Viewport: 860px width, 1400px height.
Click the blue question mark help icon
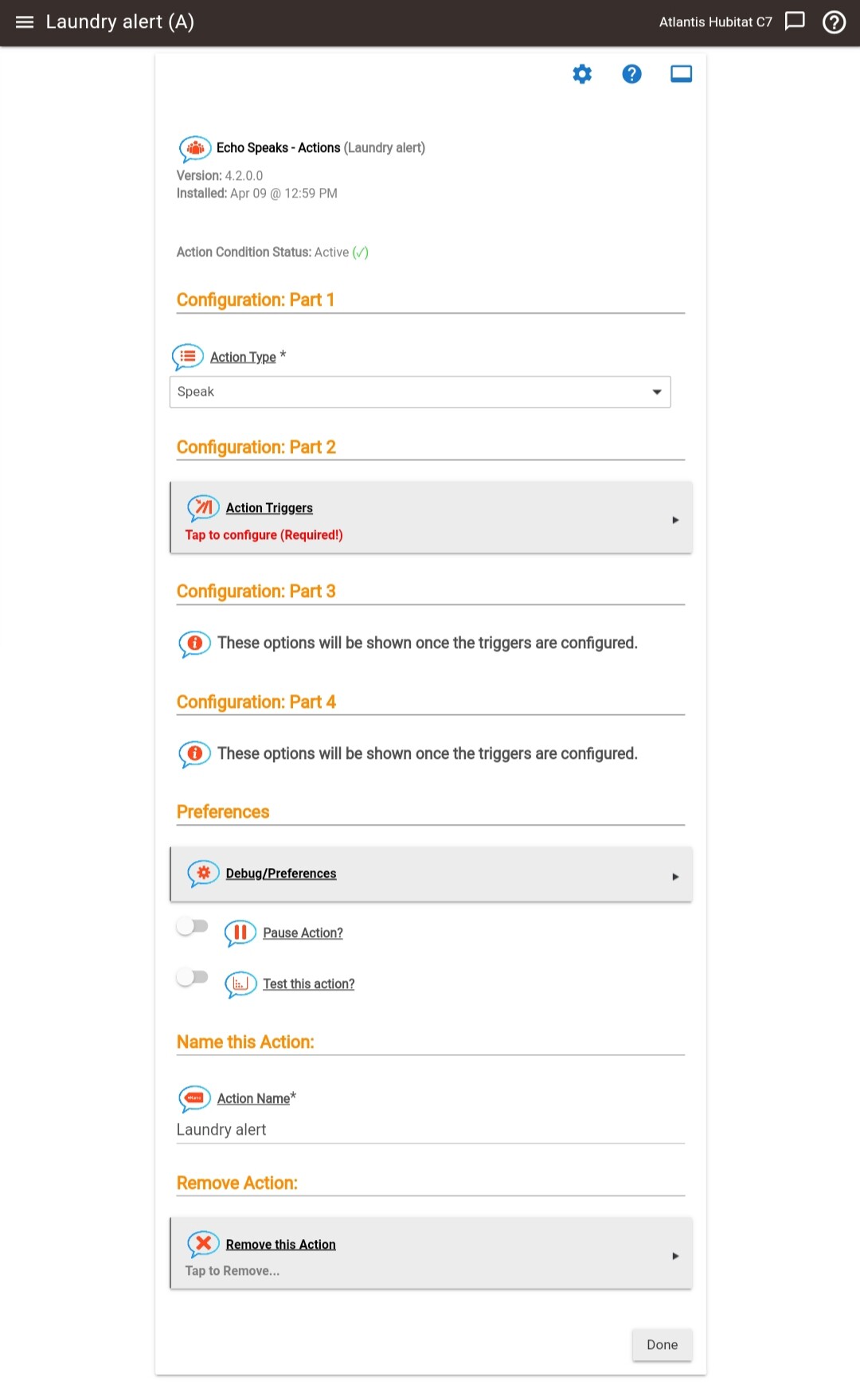click(x=631, y=74)
